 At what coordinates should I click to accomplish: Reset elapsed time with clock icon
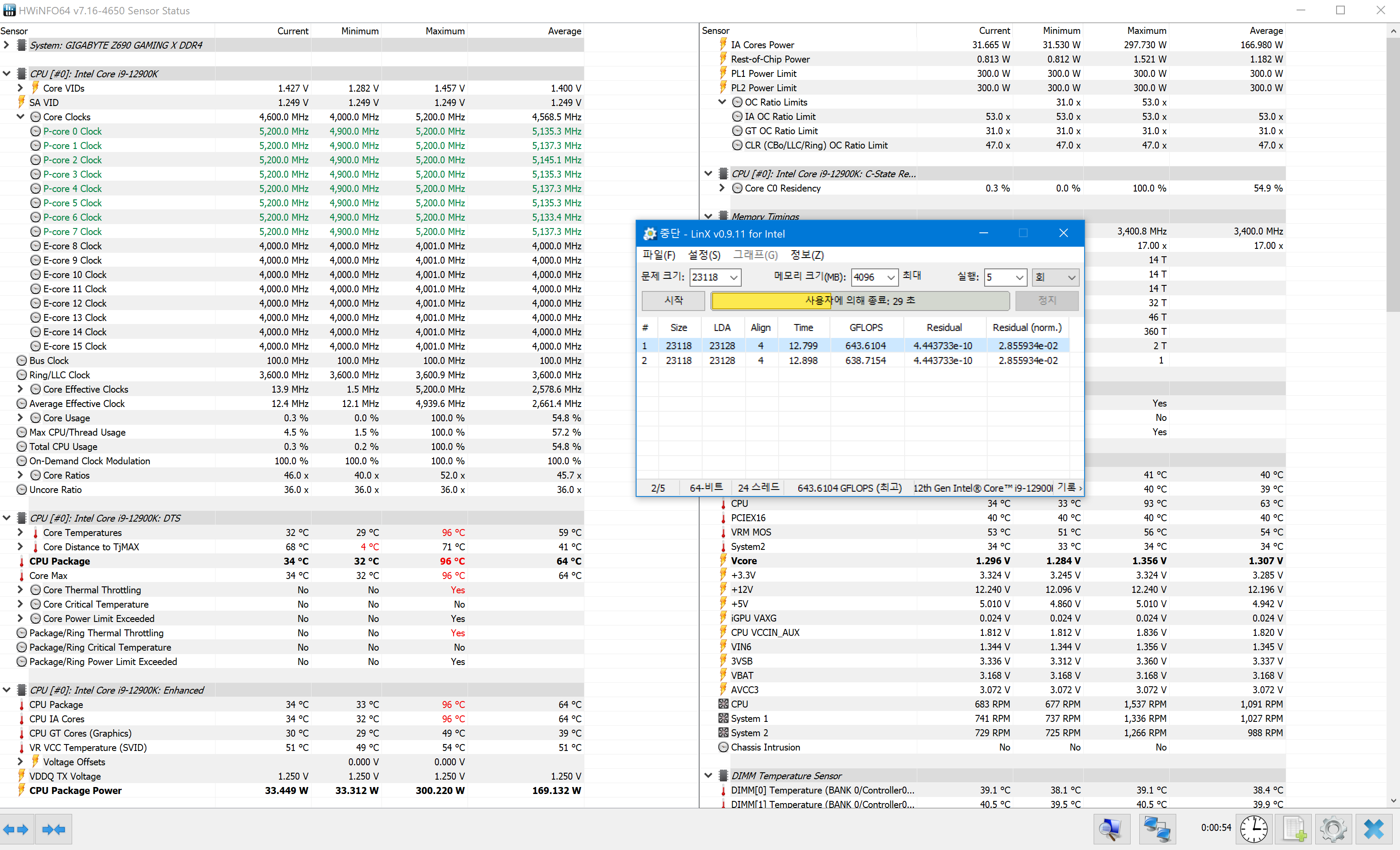[1254, 830]
